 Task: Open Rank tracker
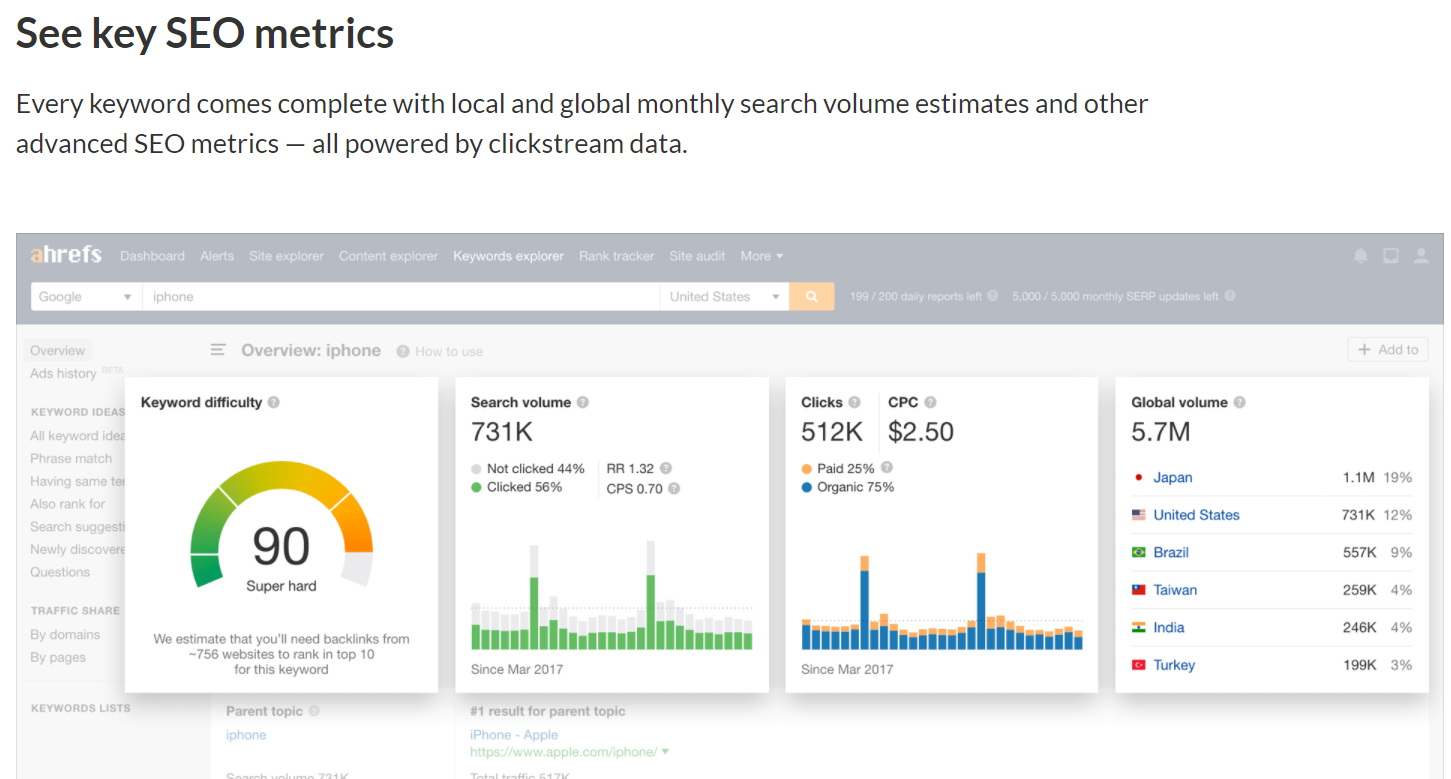616,256
